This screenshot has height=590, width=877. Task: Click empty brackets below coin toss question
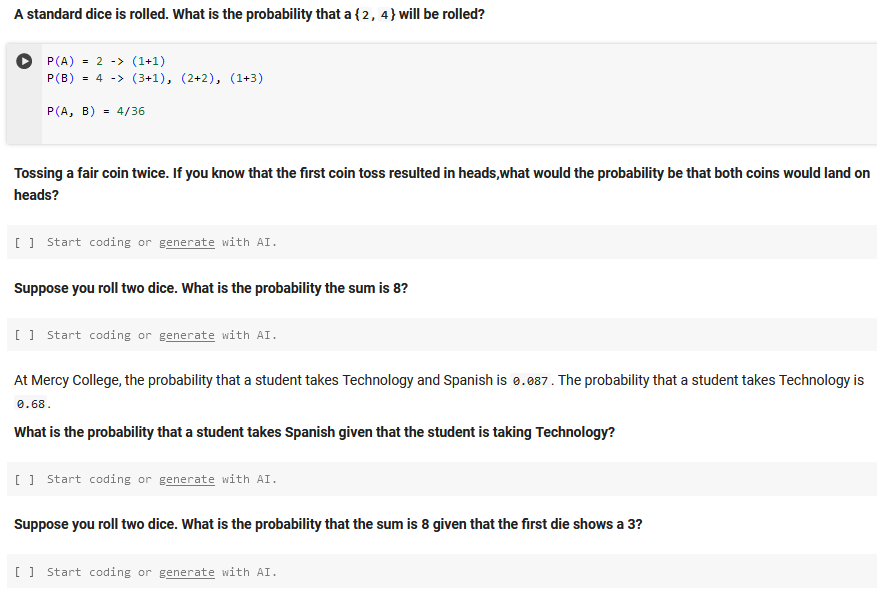coord(26,242)
